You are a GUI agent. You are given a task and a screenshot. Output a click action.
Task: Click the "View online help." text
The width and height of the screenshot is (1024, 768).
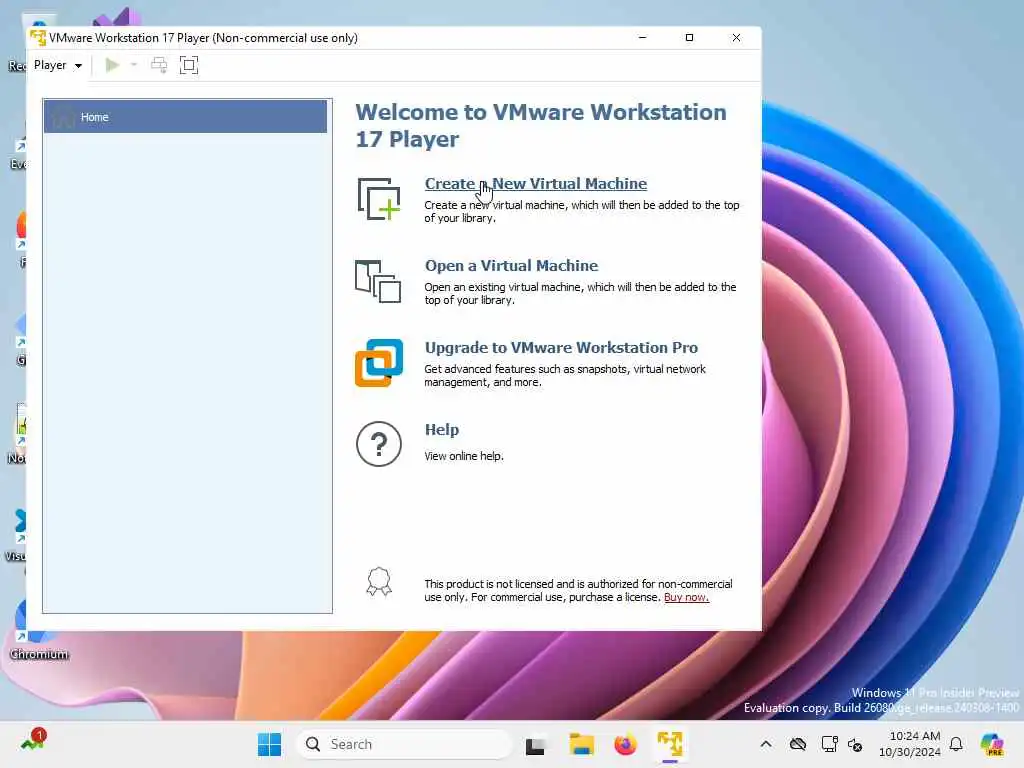pyautogui.click(x=464, y=456)
